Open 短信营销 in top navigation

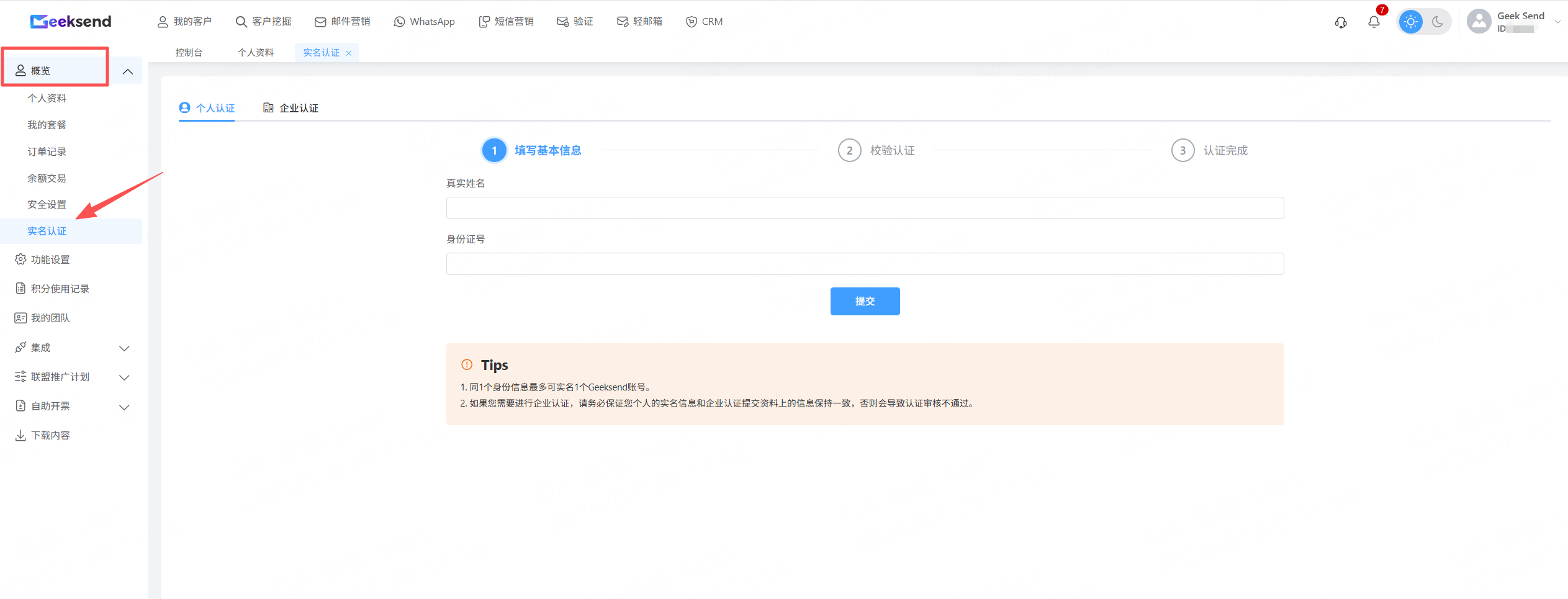coord(506,22)
